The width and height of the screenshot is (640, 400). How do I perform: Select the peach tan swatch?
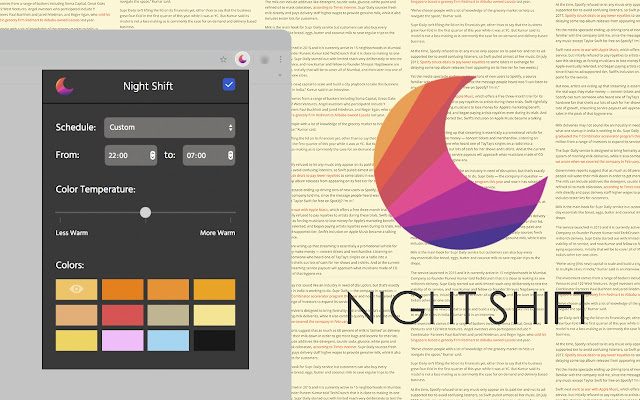coord(76,315)
